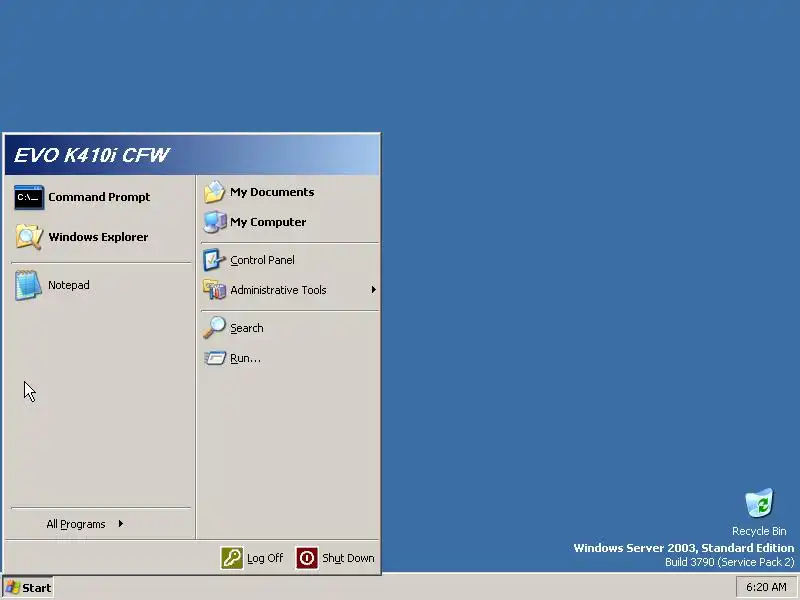Open Control Panel menu label
Screen dimensions: 800x600
point(262,260)
